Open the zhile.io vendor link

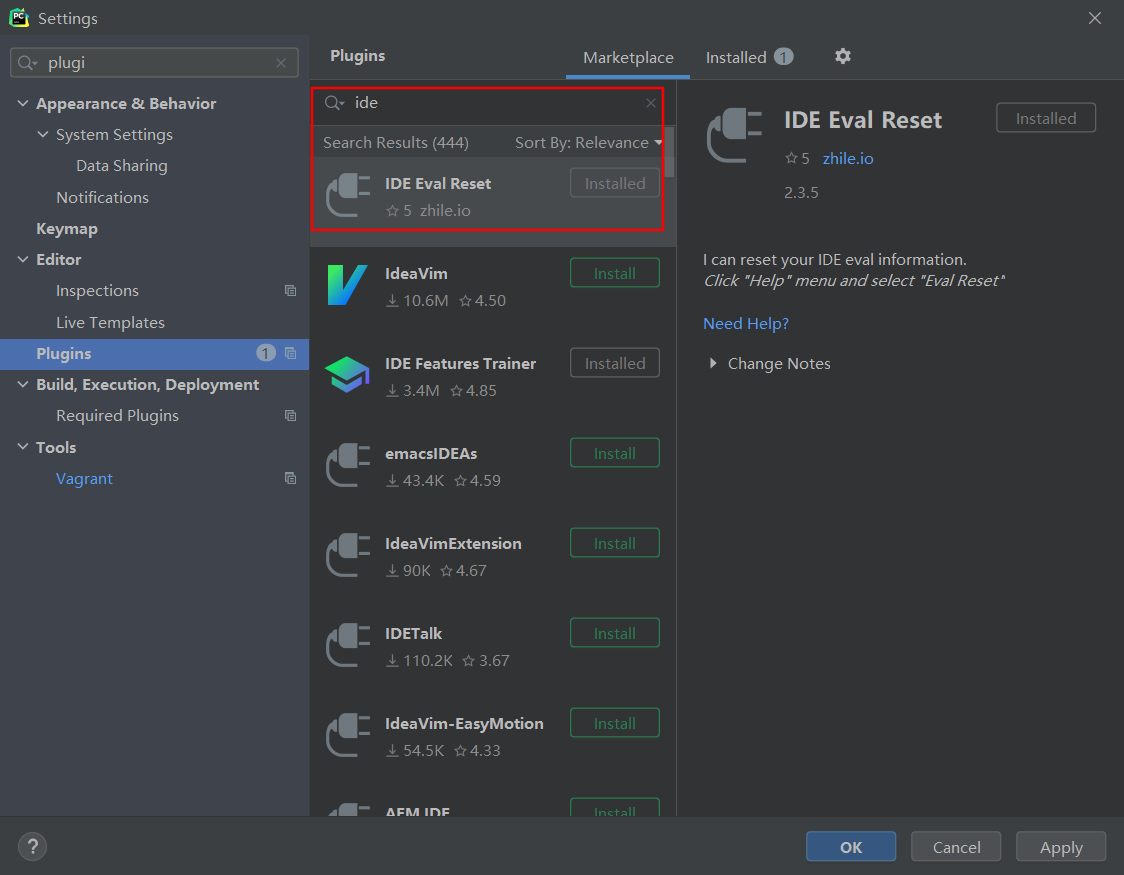[848, 158]
